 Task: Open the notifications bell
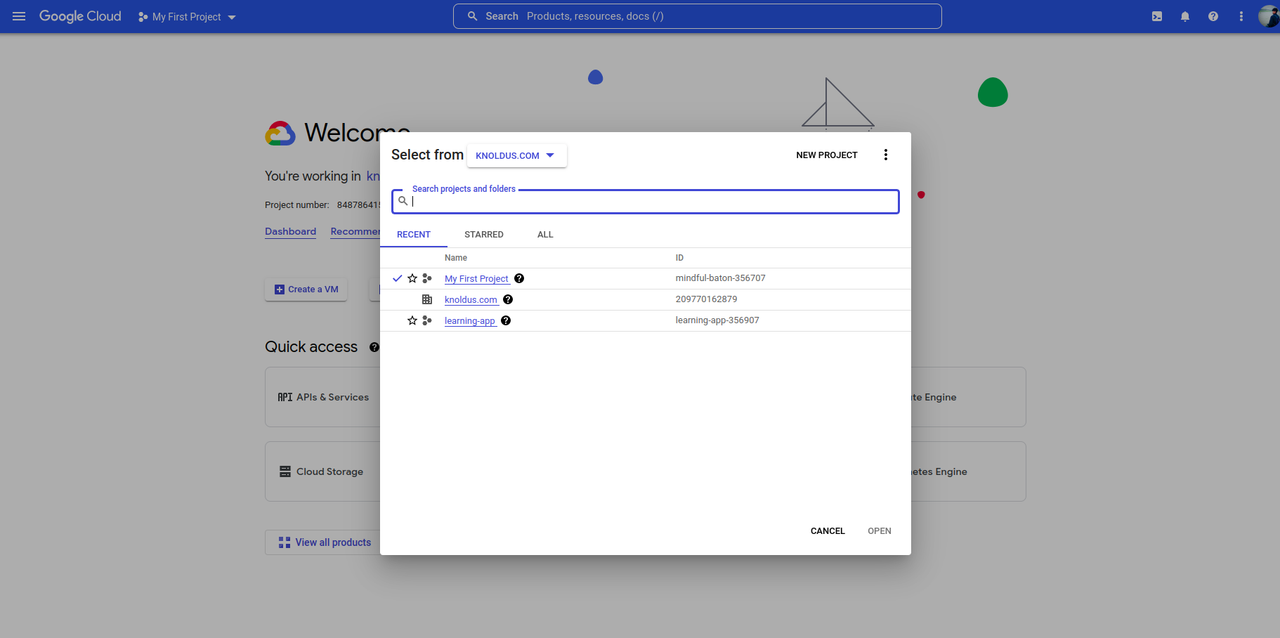click(1185, 16)
